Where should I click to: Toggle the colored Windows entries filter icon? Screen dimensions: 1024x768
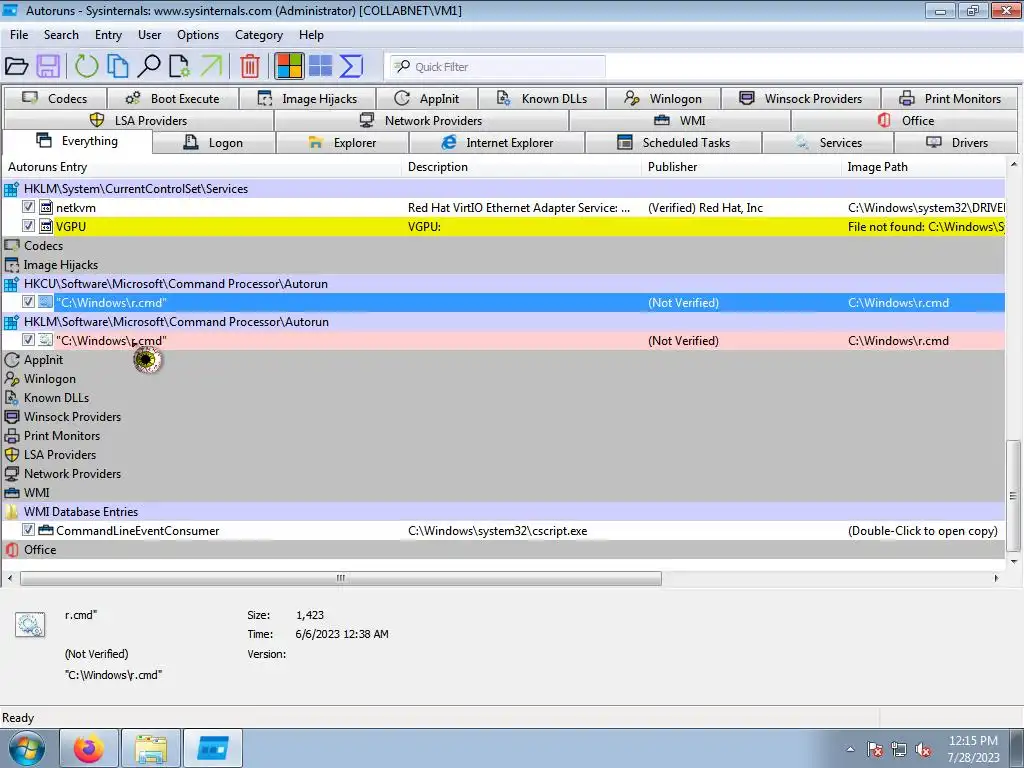pyautogui.click(x=289, y=66)
